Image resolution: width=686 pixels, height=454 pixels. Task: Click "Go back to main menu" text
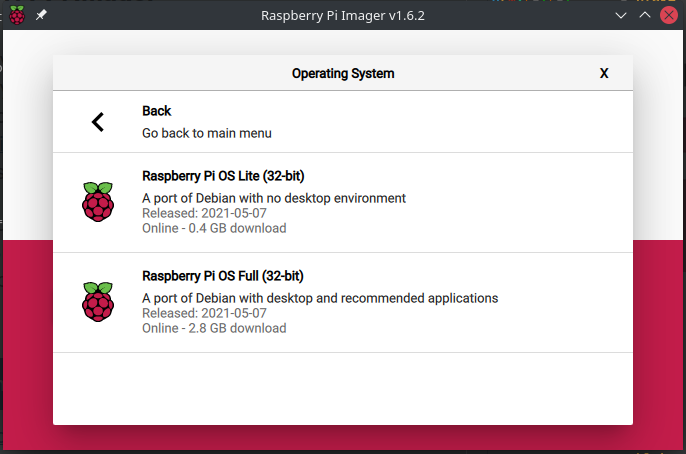tap(206, 133)
